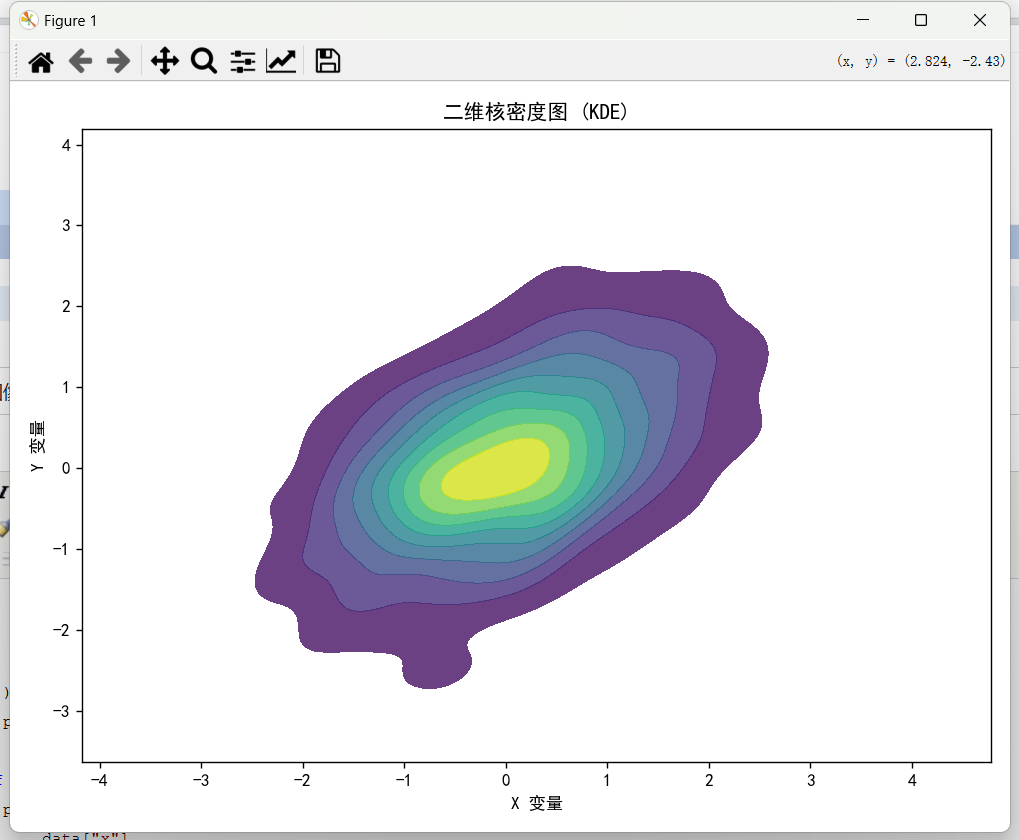The width and height of the screenshot is (1019, 840).
Task: Click the yellow peak density region
Action: click(496, 469)
